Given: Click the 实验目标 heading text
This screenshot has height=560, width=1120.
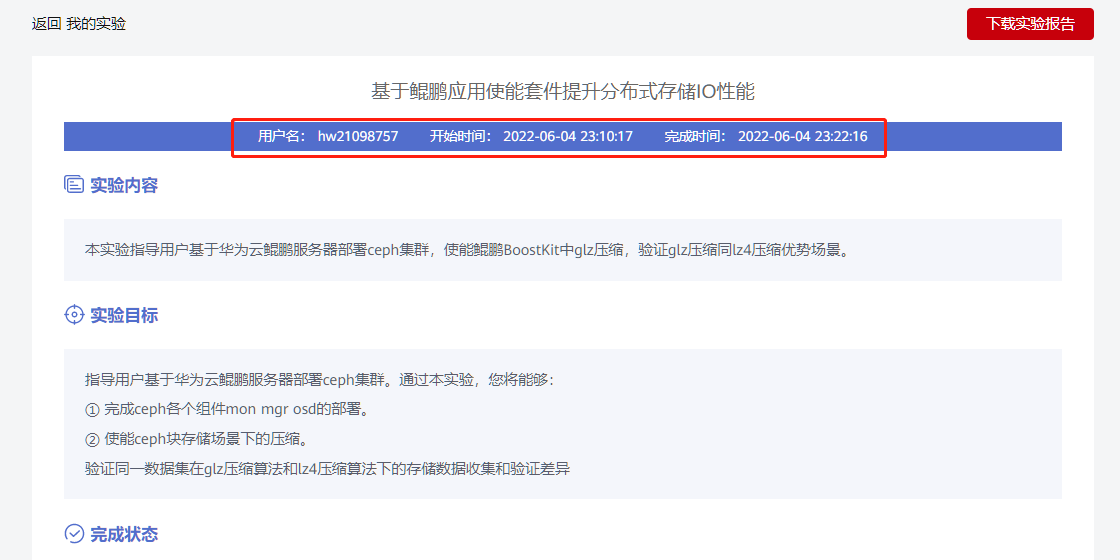Looking at the screenshot, I should tap(124, 315).
